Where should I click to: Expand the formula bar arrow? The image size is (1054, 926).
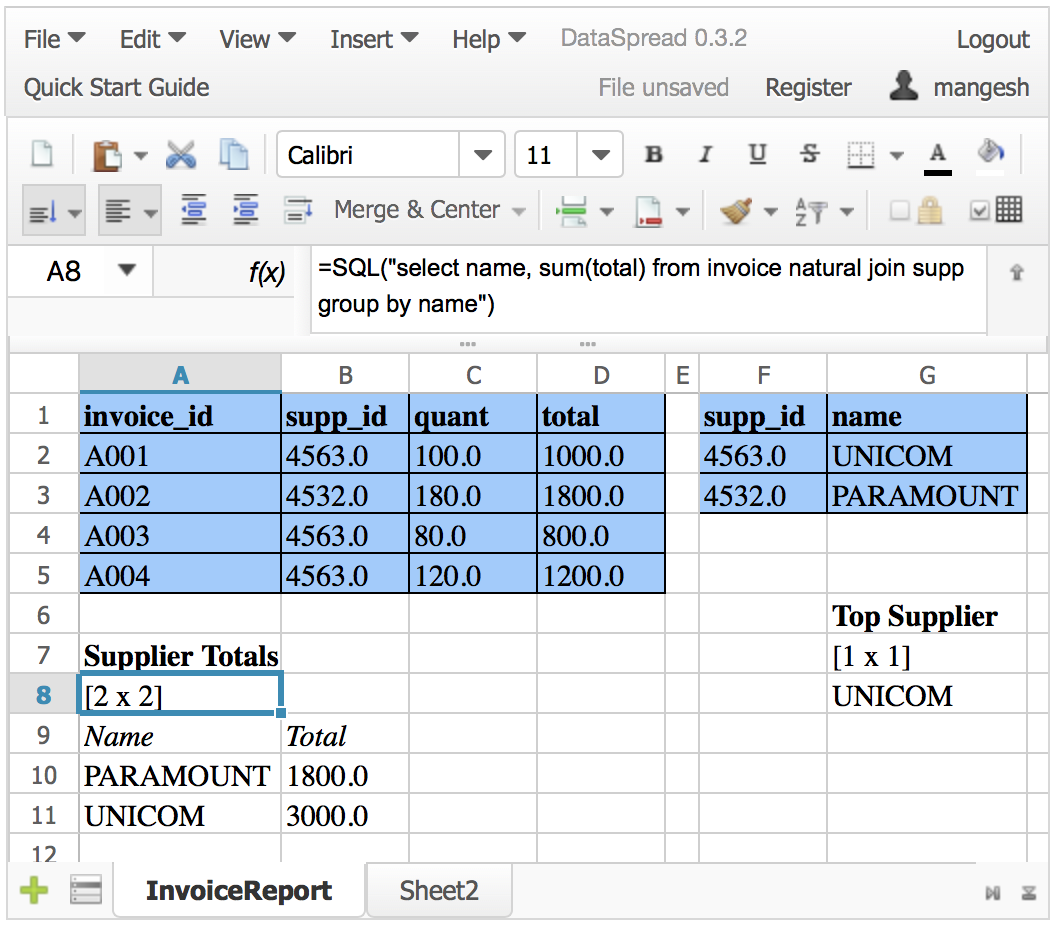point(1016,272)
